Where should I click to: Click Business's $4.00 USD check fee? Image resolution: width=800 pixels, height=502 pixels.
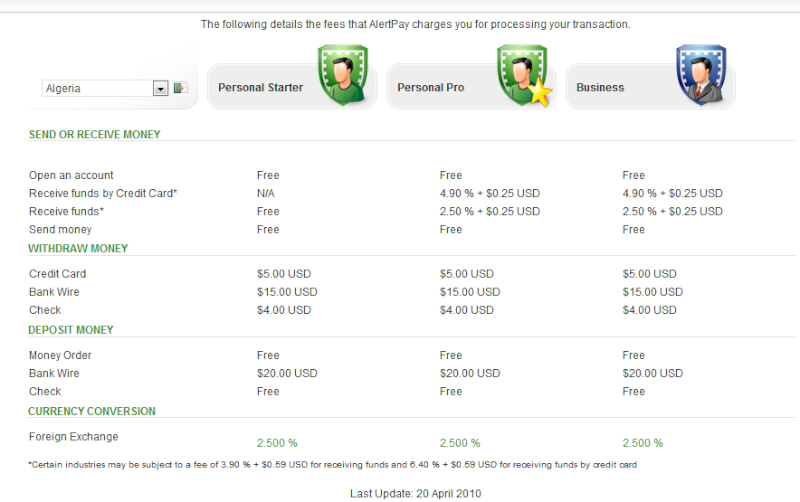coord(649,310)
